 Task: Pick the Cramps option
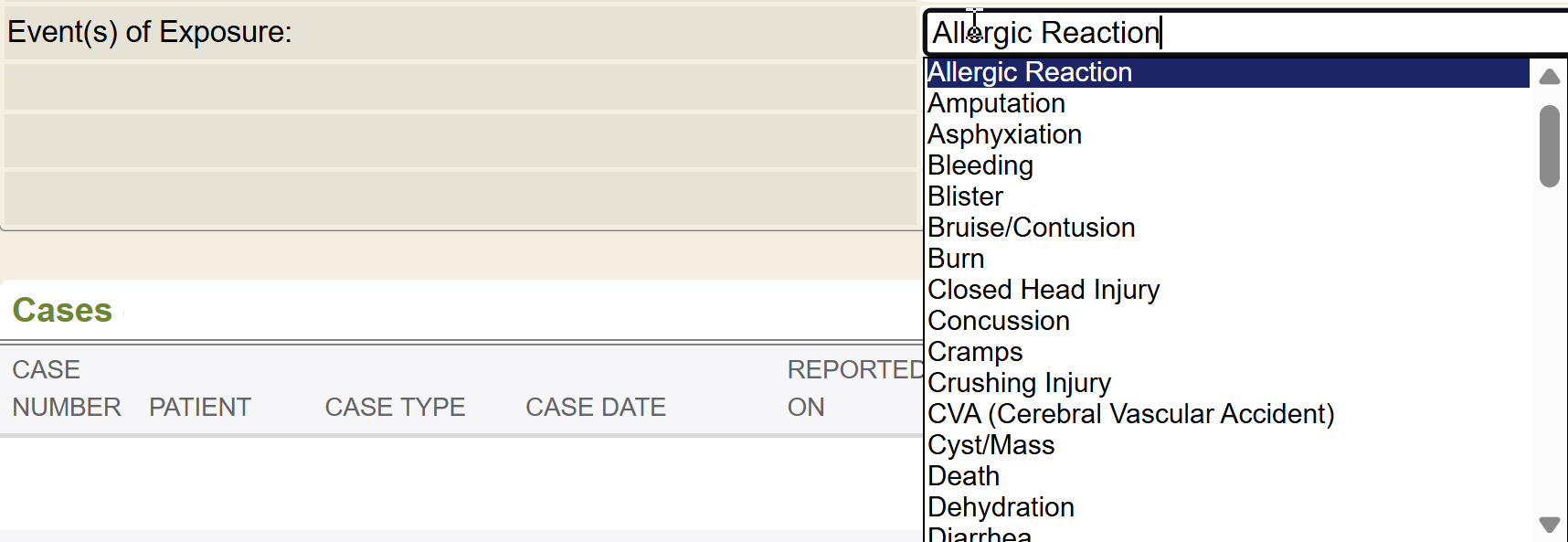[x=975, y=352]
